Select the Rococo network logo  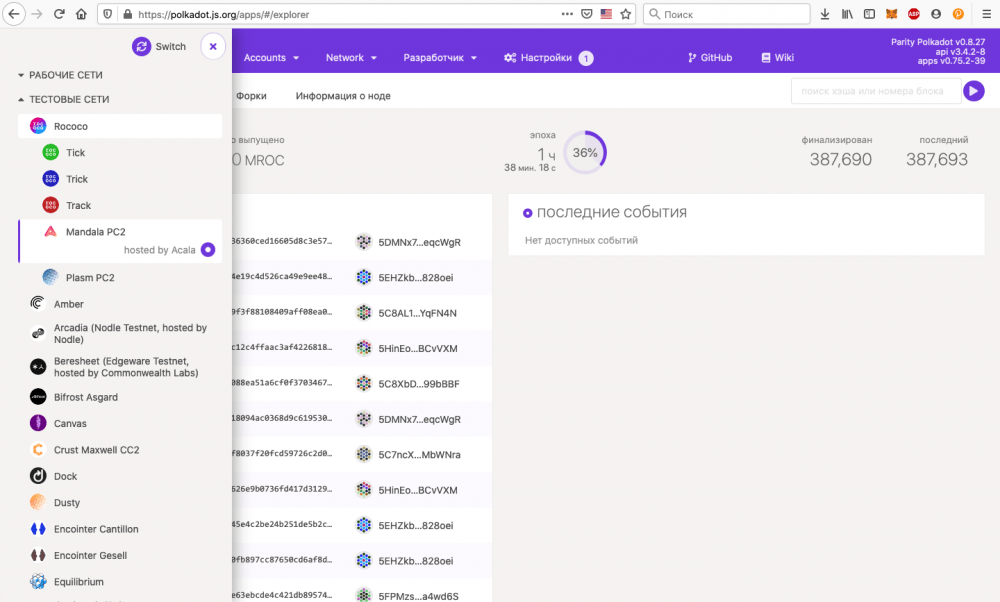(x=38, y=126)
